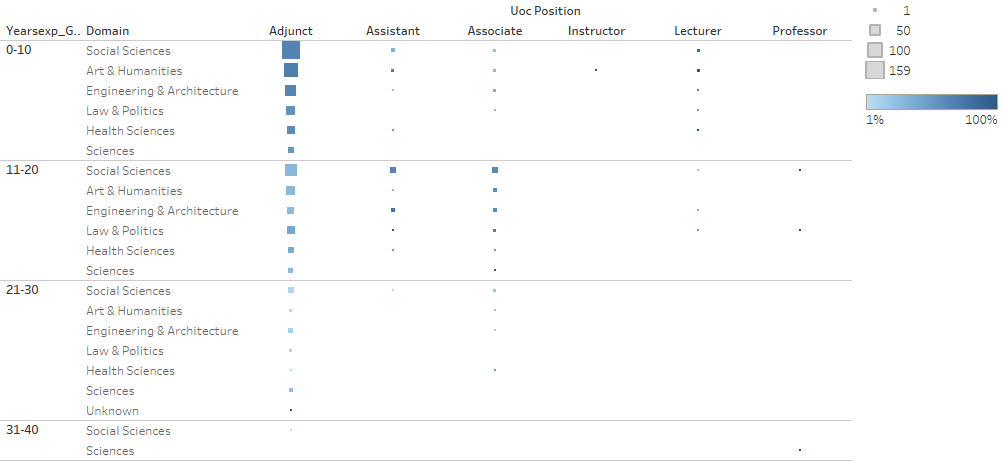Click the Domain field header
The height and width of the screenshot is (461, 1002).
(x=107, y=31)
